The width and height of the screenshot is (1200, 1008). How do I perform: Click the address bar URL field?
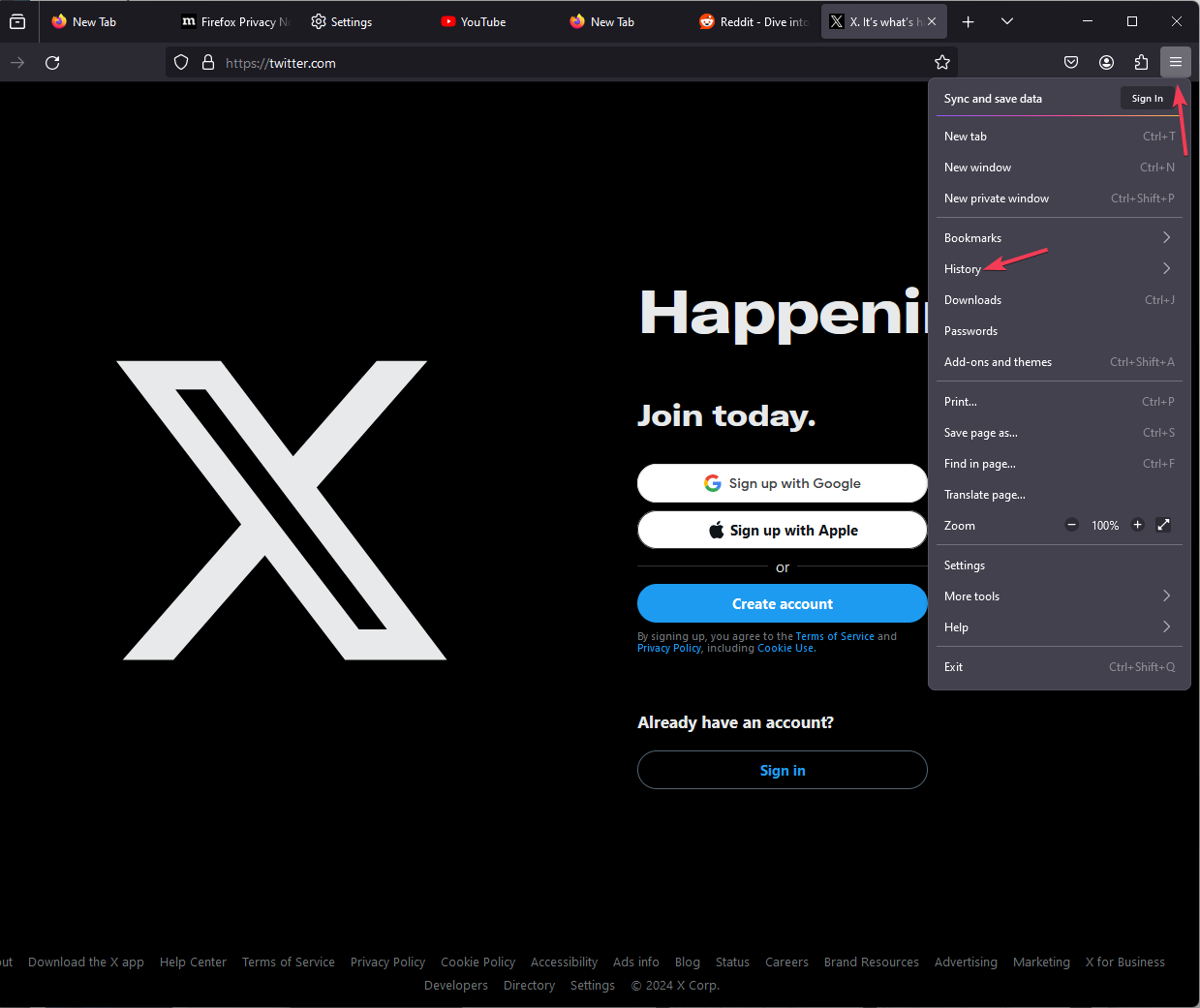pos(562,63)
